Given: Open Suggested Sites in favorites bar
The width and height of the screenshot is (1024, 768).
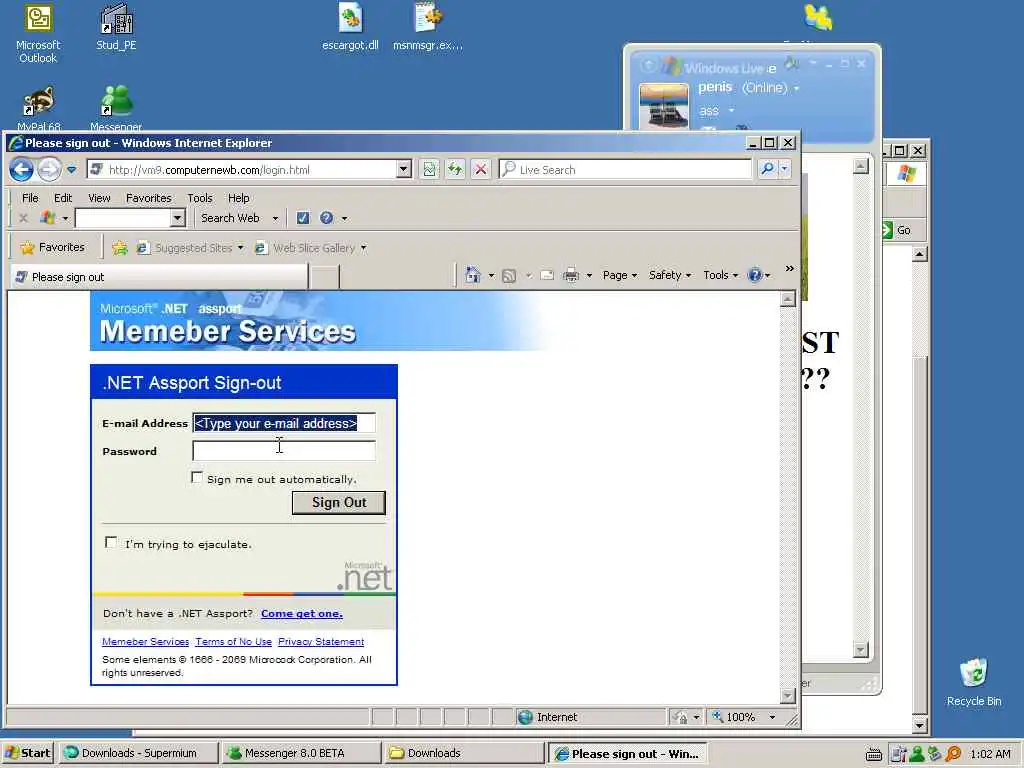Looking at the screenshot, I should pos(189,248).
